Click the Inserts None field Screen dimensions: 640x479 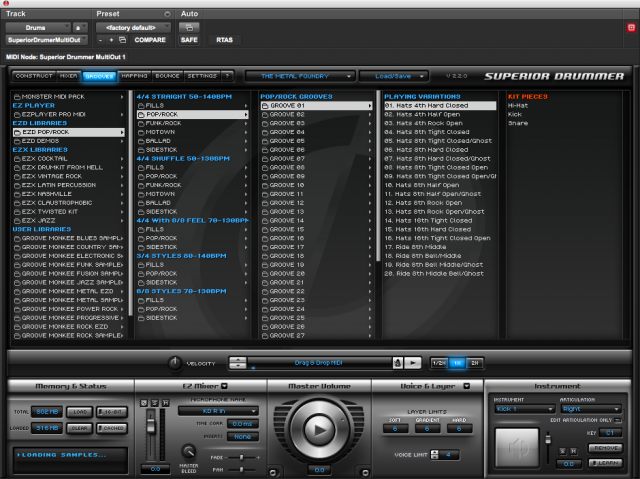(243, 437)
